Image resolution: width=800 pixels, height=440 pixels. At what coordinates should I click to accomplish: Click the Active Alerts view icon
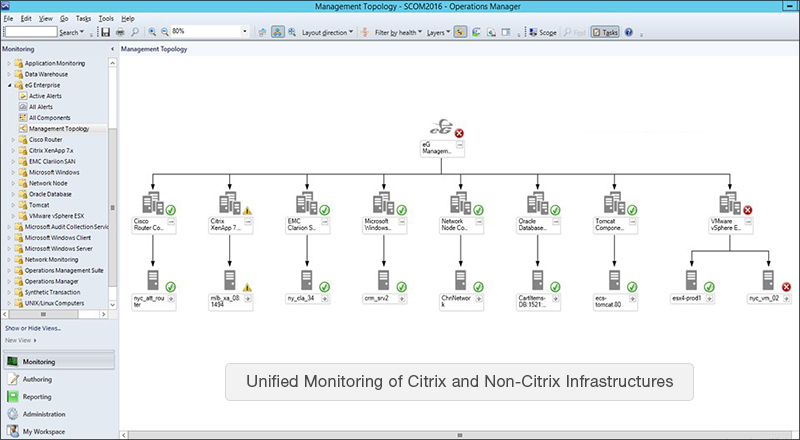coord(22,96)
